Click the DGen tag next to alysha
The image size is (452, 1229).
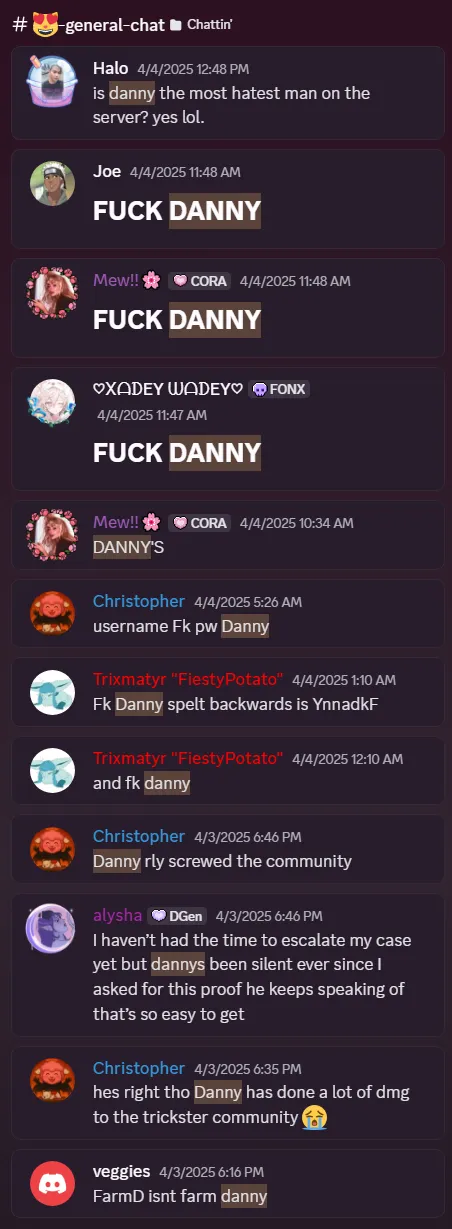click(x=177, y=916)
